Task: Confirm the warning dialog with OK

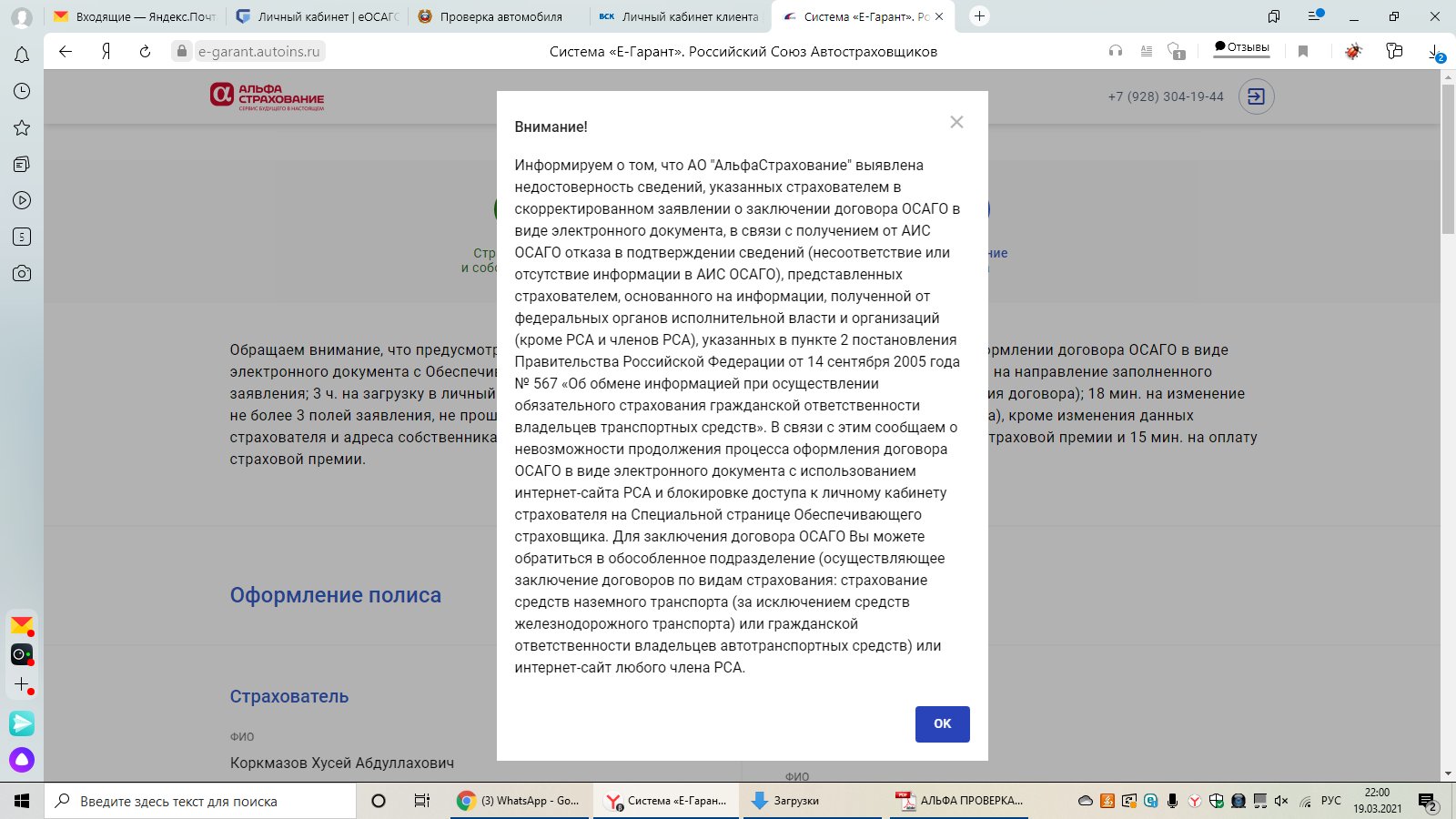Action: tap(942, 723)
